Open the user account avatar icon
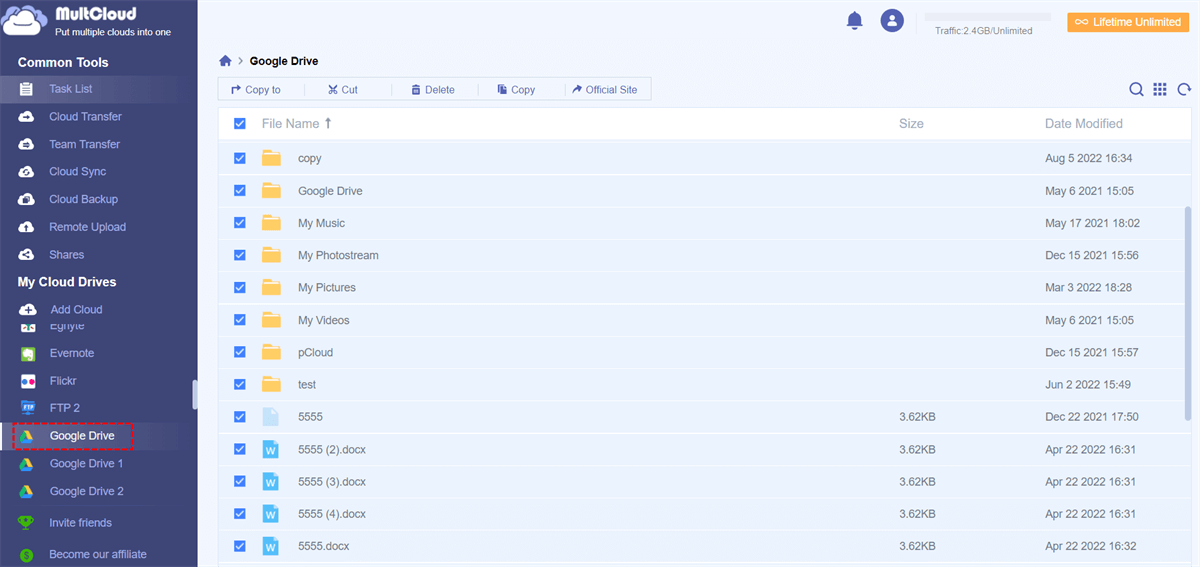 892,20
